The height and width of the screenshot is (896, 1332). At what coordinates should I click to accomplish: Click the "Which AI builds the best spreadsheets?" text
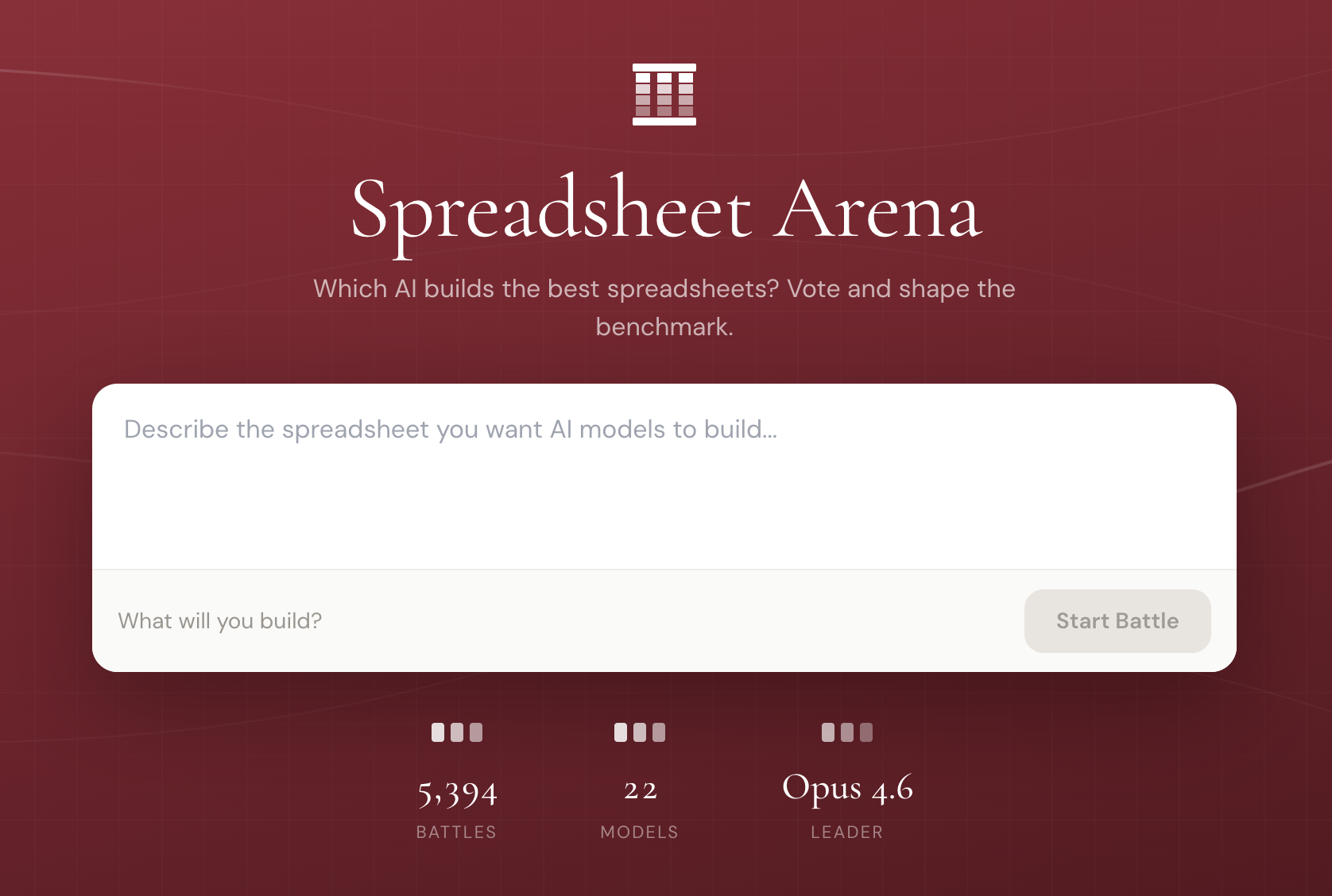tap(546, 288)
